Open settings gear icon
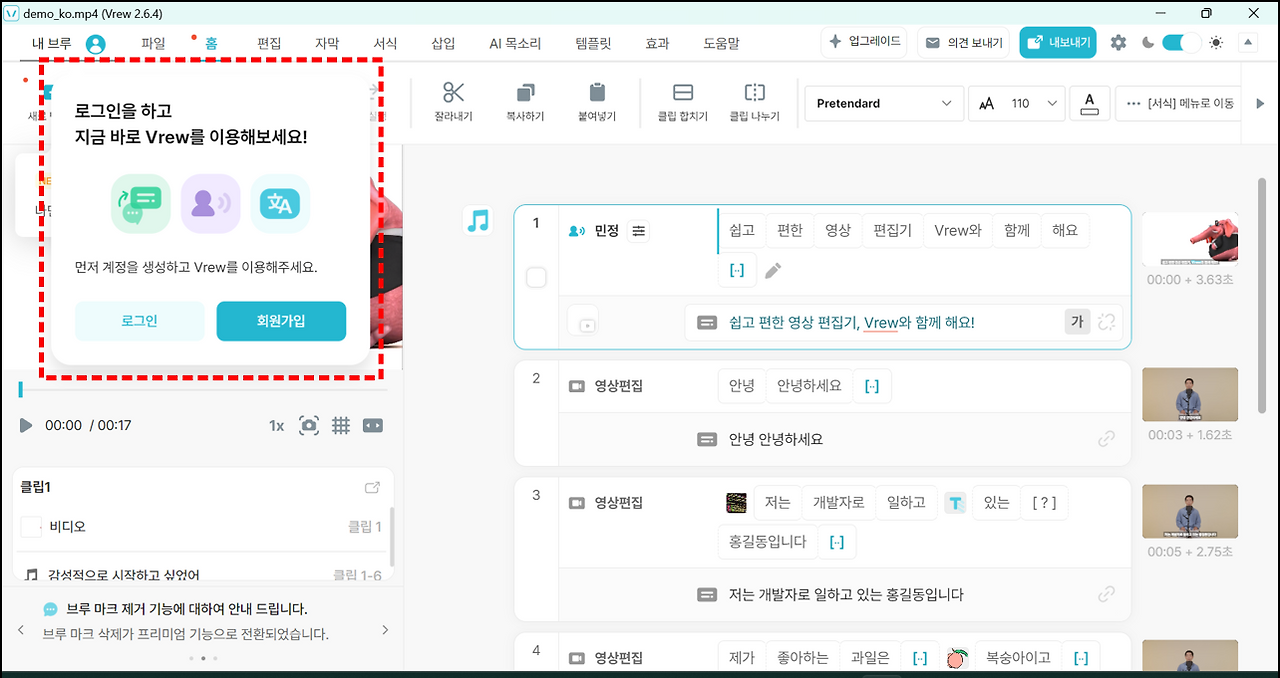The height and width of the screenshot is (678, 1280). 1118,43
